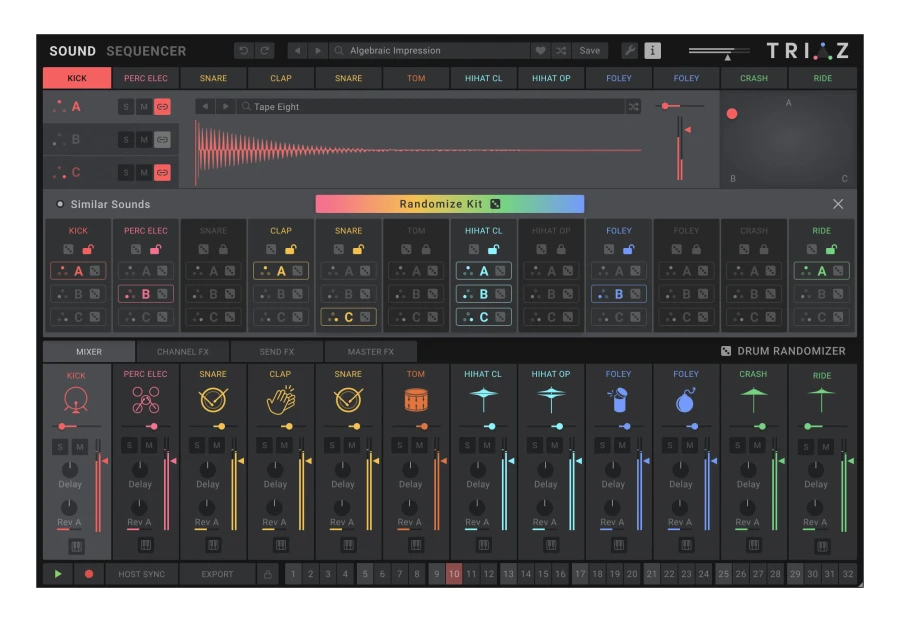Favorite the preset with the heart icon
This screenshot has height=622, width=900.
click(540, 50)
